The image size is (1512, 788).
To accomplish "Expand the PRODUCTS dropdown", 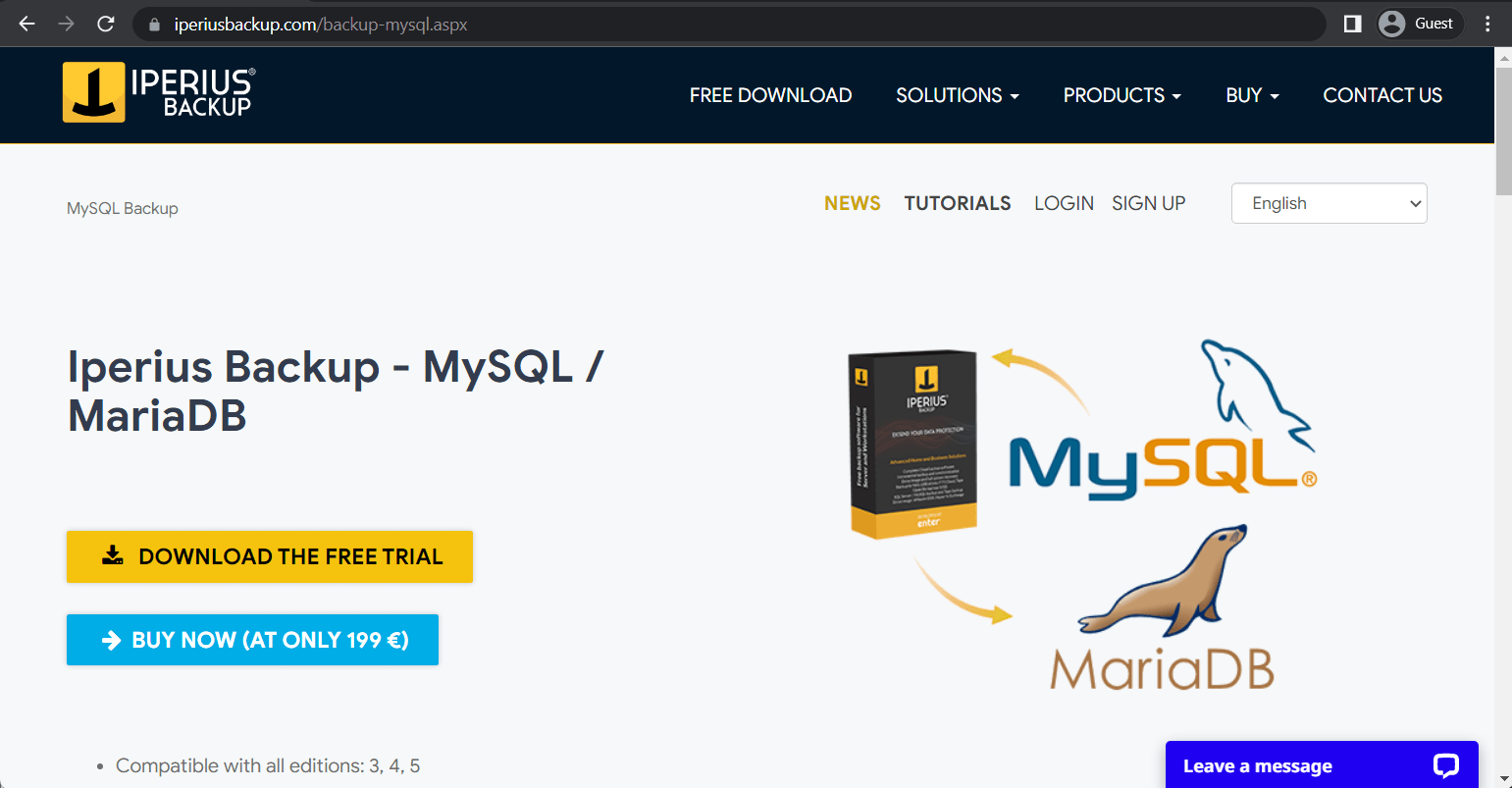I will click(1121, 95).
